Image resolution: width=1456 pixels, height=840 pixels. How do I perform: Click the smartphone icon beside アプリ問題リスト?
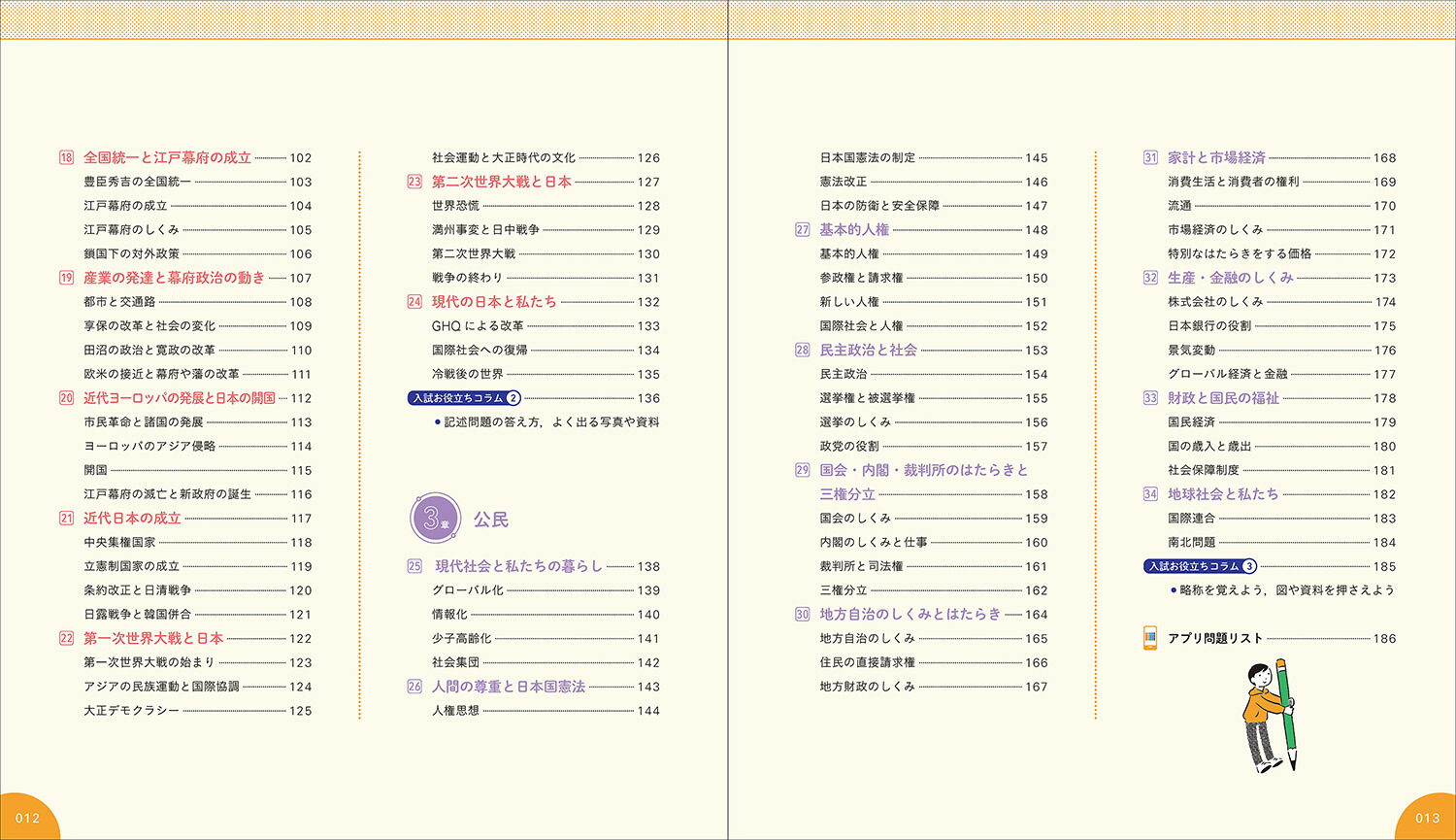1151,638
